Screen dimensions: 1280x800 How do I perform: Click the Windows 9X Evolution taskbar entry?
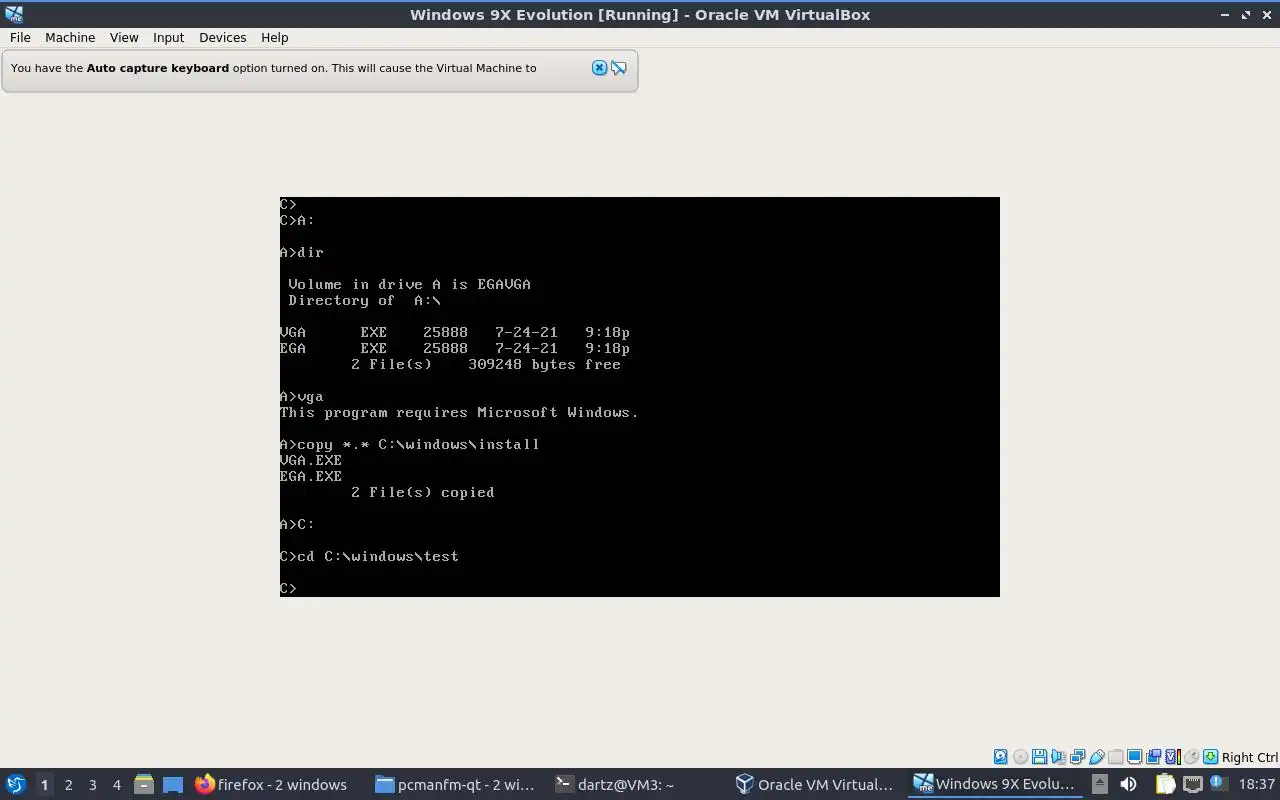point(995,785)
